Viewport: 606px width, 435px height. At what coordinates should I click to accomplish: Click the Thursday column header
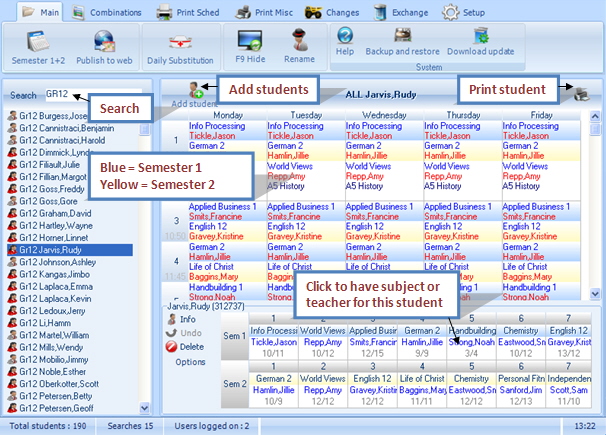point(463,115)
